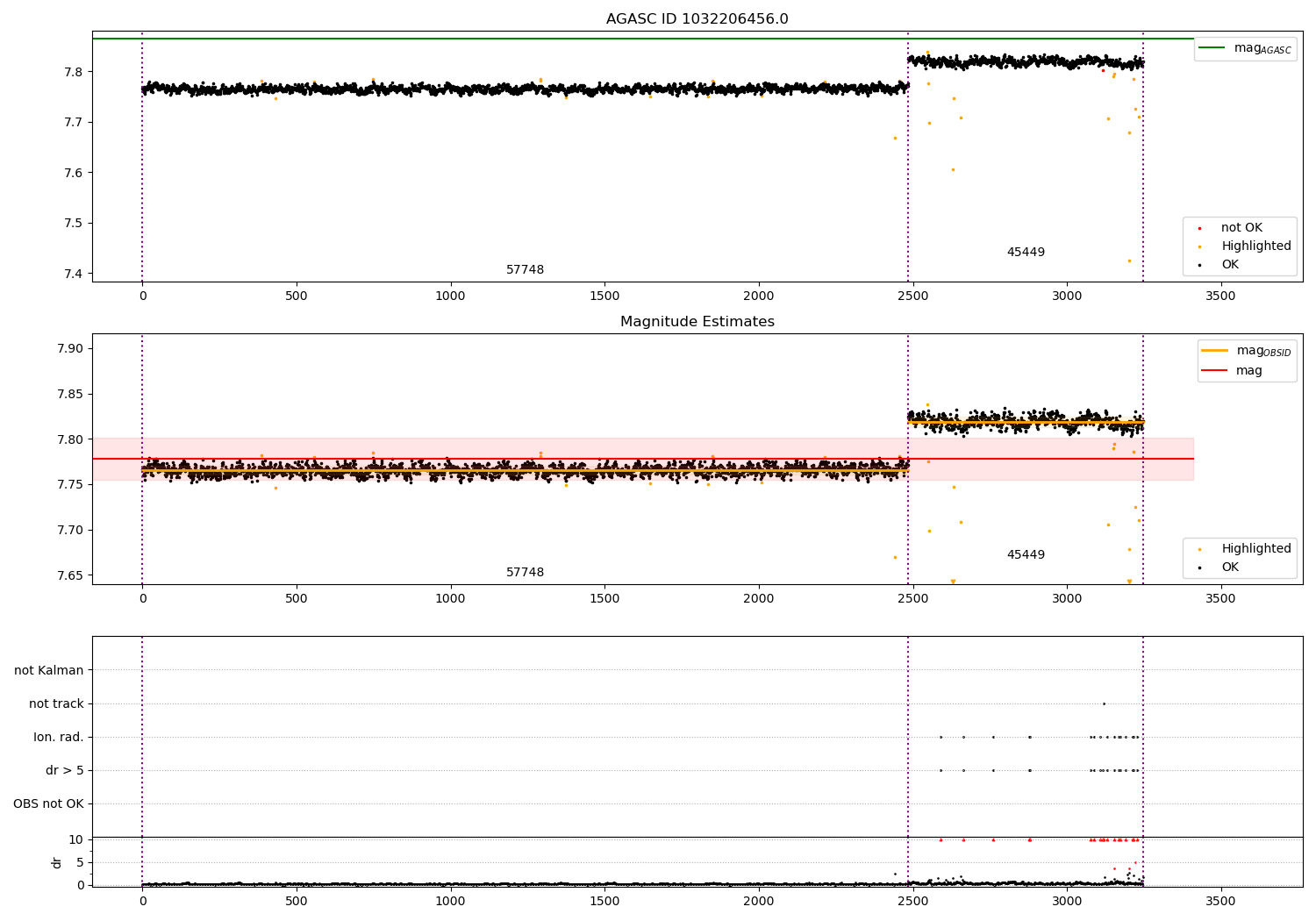
Task: Click the "10" tick on the dr axis
Action: point(76,839)
